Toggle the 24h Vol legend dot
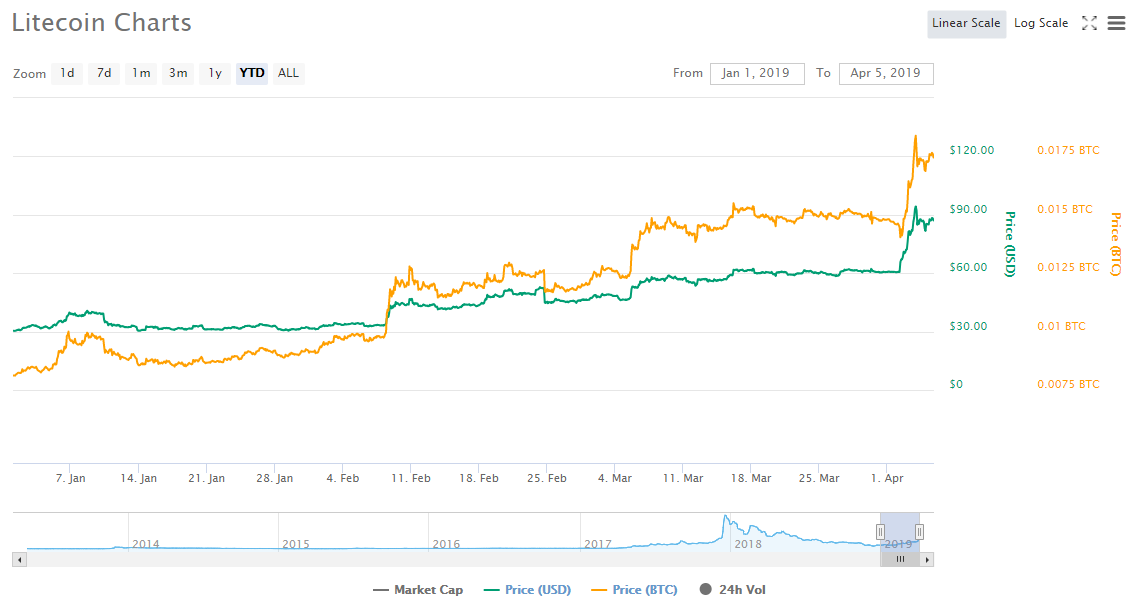This screenshot has width=1136, height=605. click(706, 589)
